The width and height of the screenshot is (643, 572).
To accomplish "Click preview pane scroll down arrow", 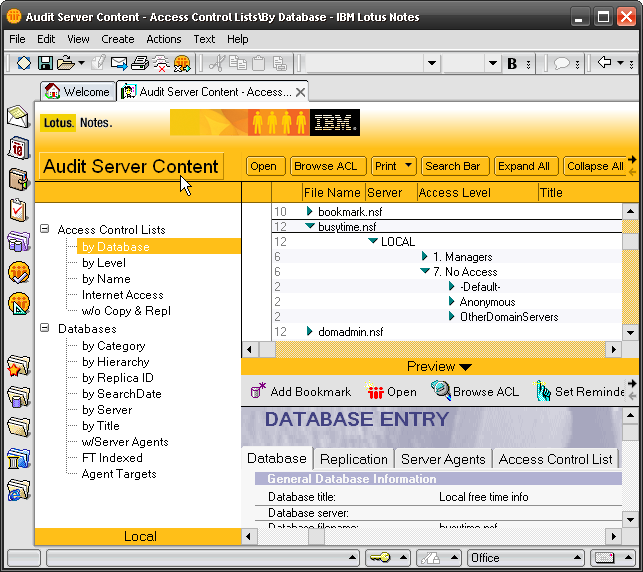I will [x=630, y=520].
